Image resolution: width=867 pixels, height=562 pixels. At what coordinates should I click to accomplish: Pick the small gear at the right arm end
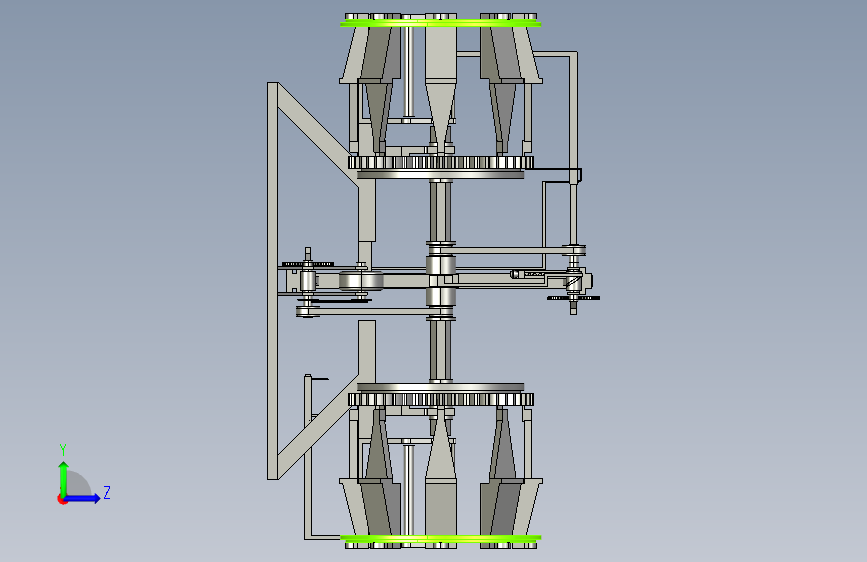[573, 298]
